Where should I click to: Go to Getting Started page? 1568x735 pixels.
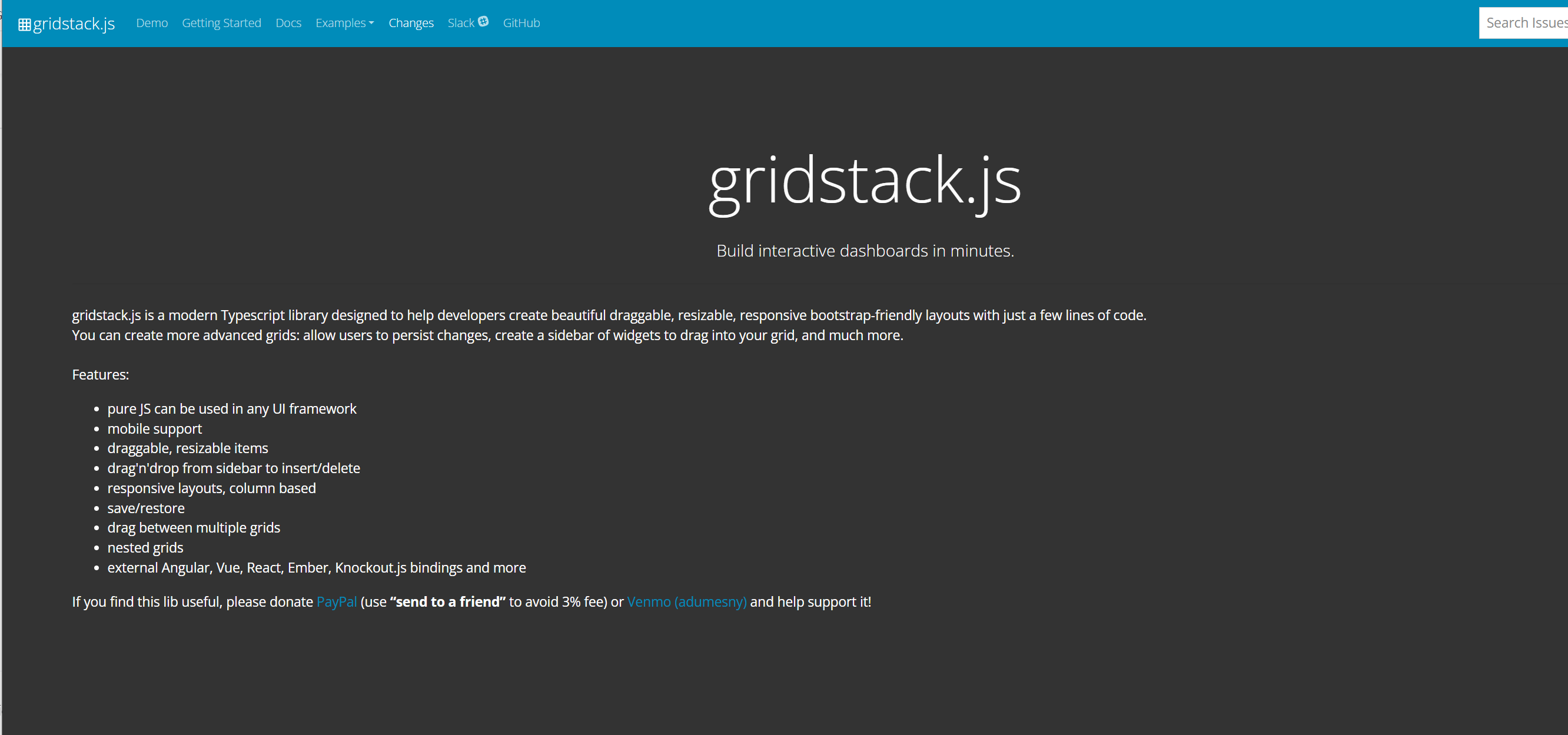pos(221,23)
